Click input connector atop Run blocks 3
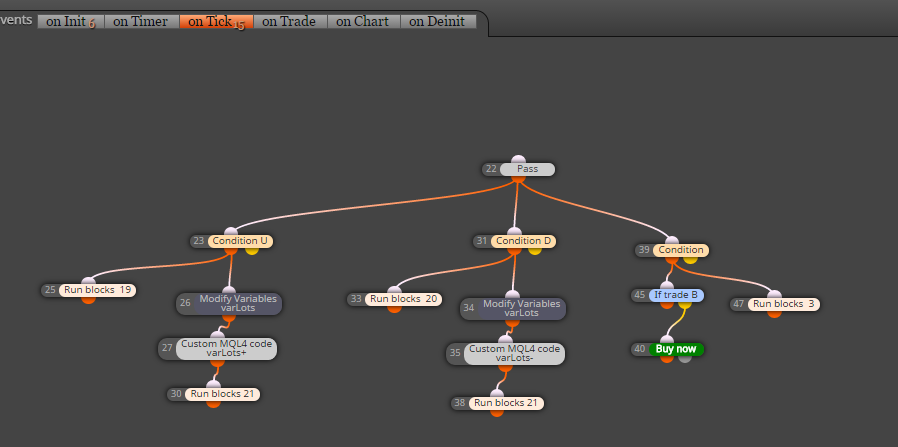Screen dimensions: 898x447 pos(774,295)
